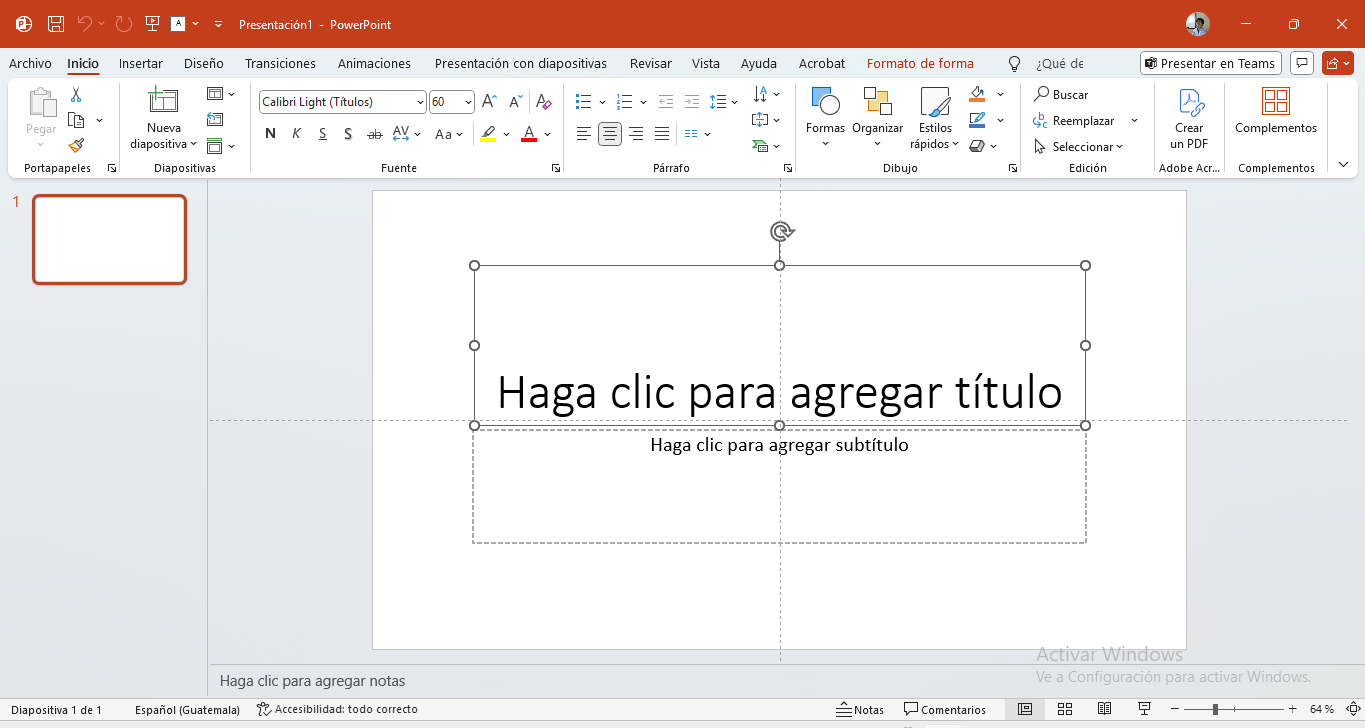The image size is (1365, 728).
Task: Open the Insertar tab
Action: coord(140,63)
